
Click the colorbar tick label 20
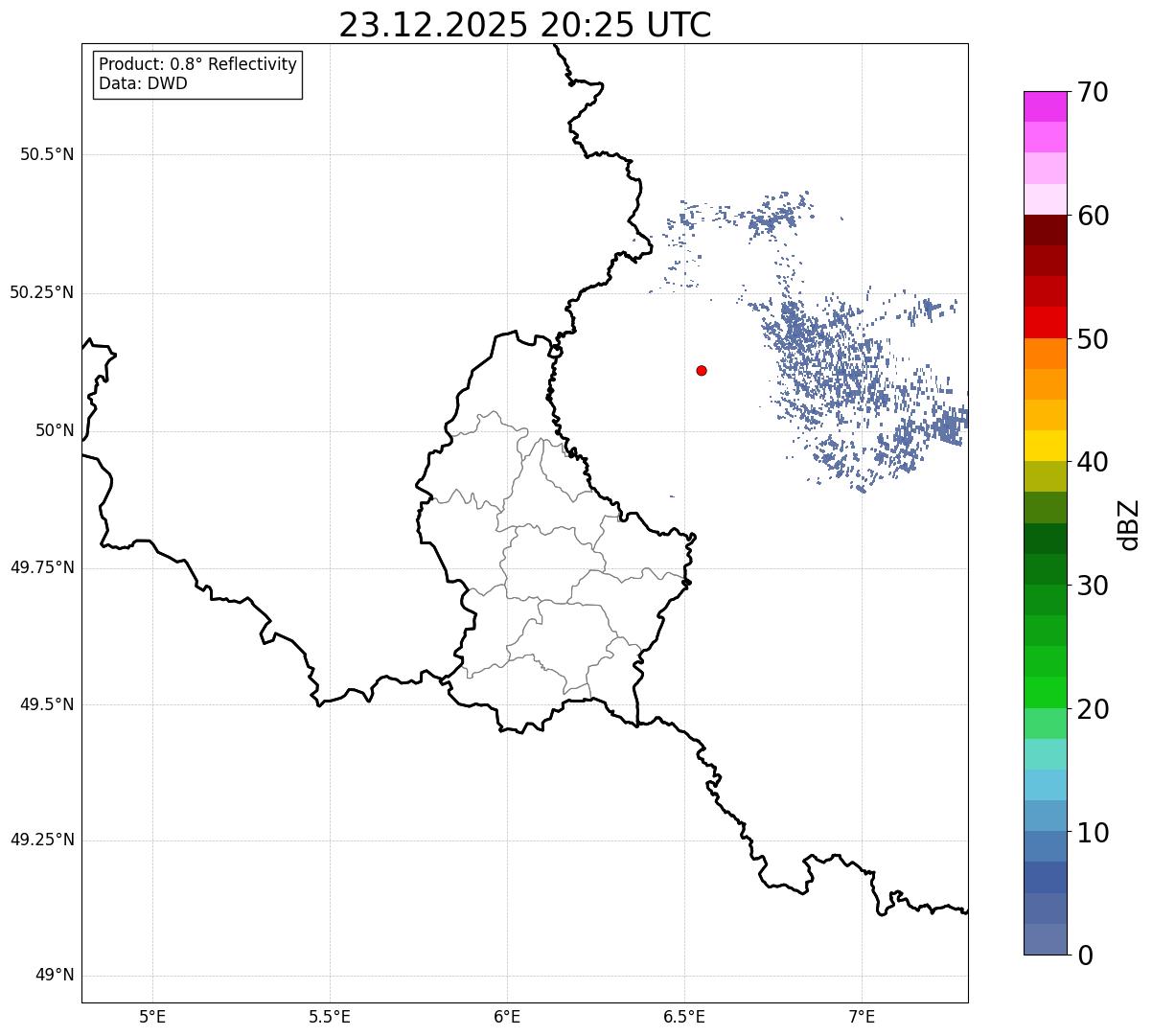point(1093,709)
